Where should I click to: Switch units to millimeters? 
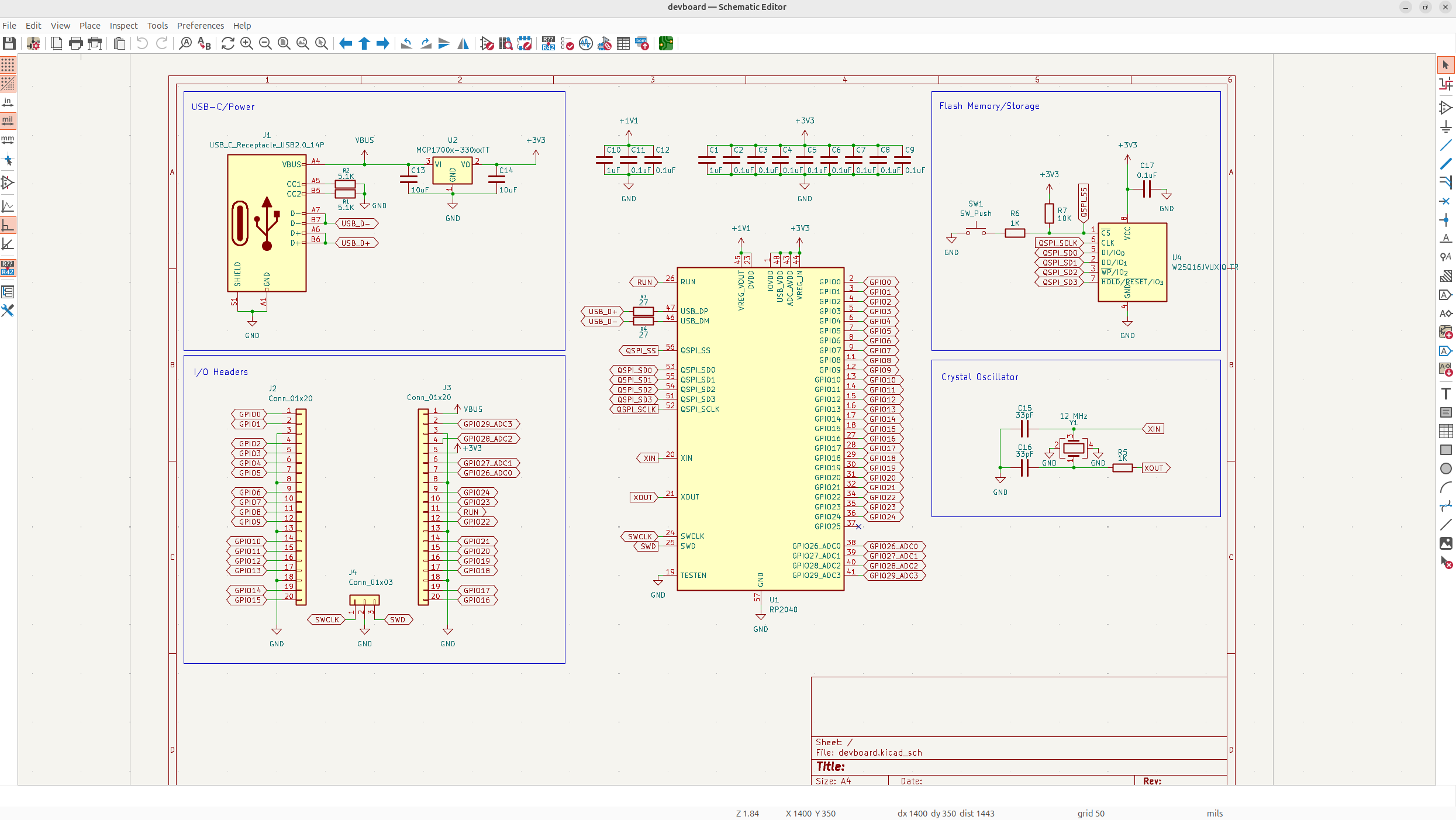(x=8, y=140)
